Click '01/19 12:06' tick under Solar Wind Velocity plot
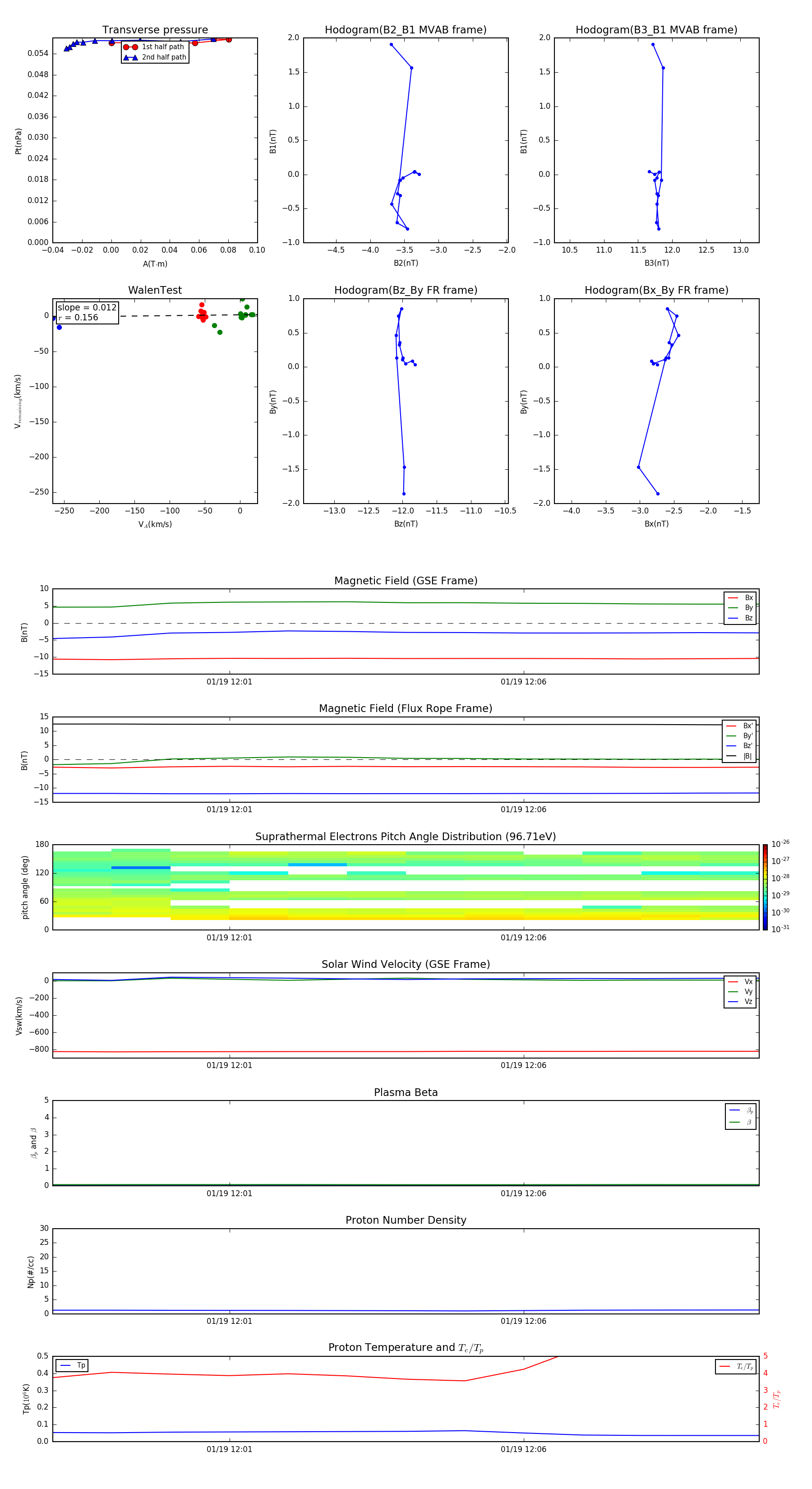 pyautogui.click(x=524, y=1065)
